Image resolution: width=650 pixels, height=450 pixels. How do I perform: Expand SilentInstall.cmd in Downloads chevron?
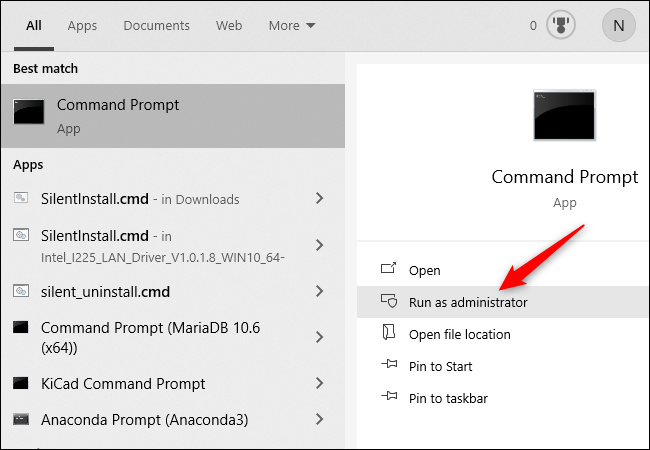point(319,198)
